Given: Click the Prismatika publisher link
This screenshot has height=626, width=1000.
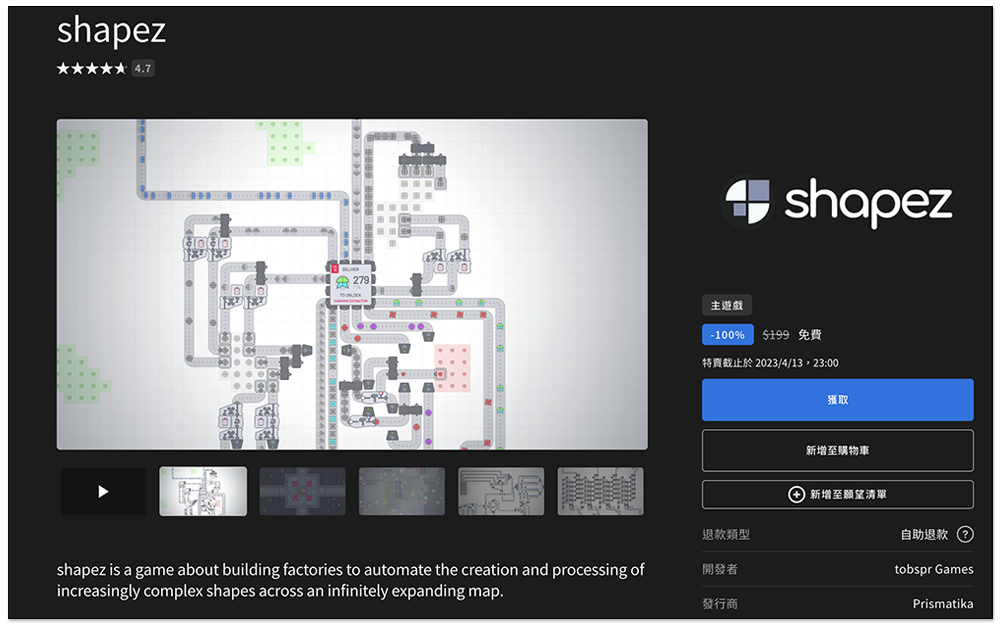Looking at the screenshot, I should [x=943, y=604].
